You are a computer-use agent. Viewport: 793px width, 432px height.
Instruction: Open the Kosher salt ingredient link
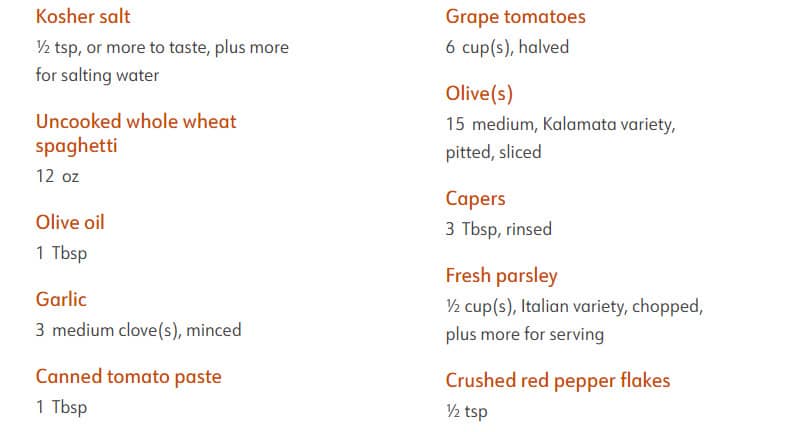point(83,17)
